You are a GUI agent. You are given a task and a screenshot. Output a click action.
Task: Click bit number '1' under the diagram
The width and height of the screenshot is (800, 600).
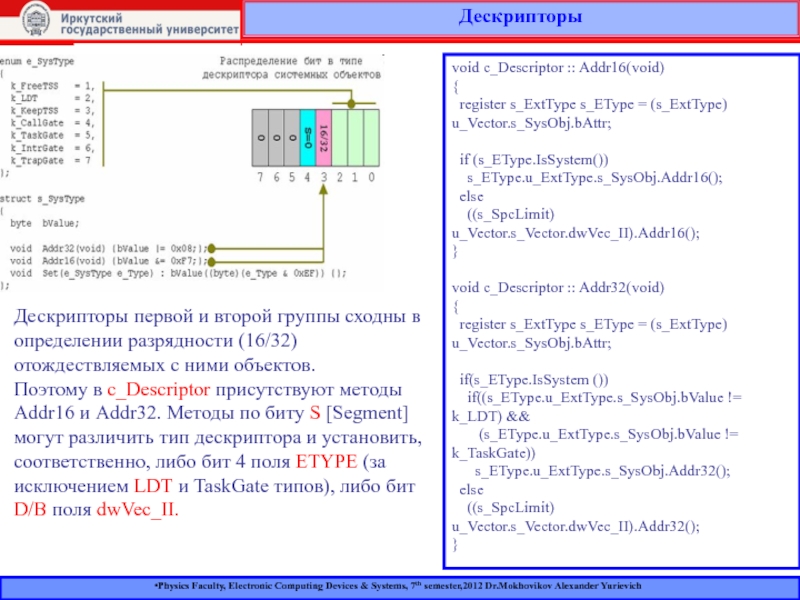[355, 178]
